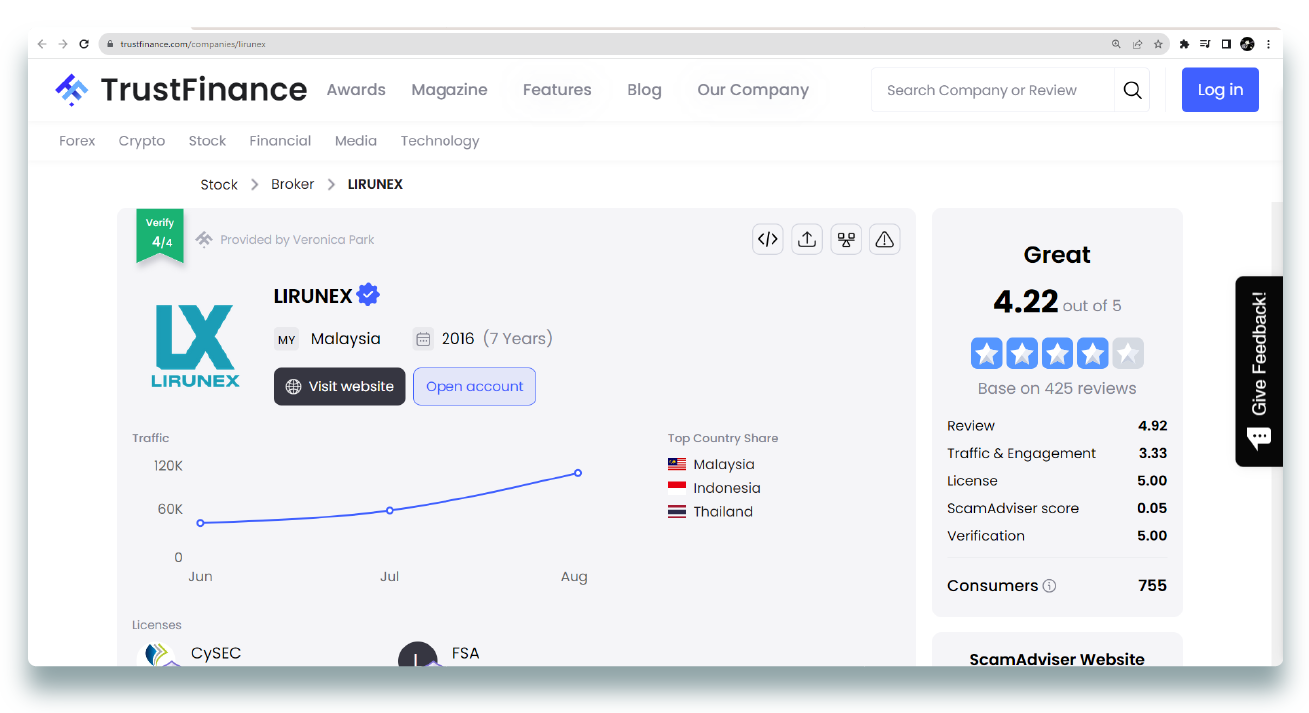
Task: Open the Chrome three-dot menu
Action: pyautogui.click(x=1268, y=44)
